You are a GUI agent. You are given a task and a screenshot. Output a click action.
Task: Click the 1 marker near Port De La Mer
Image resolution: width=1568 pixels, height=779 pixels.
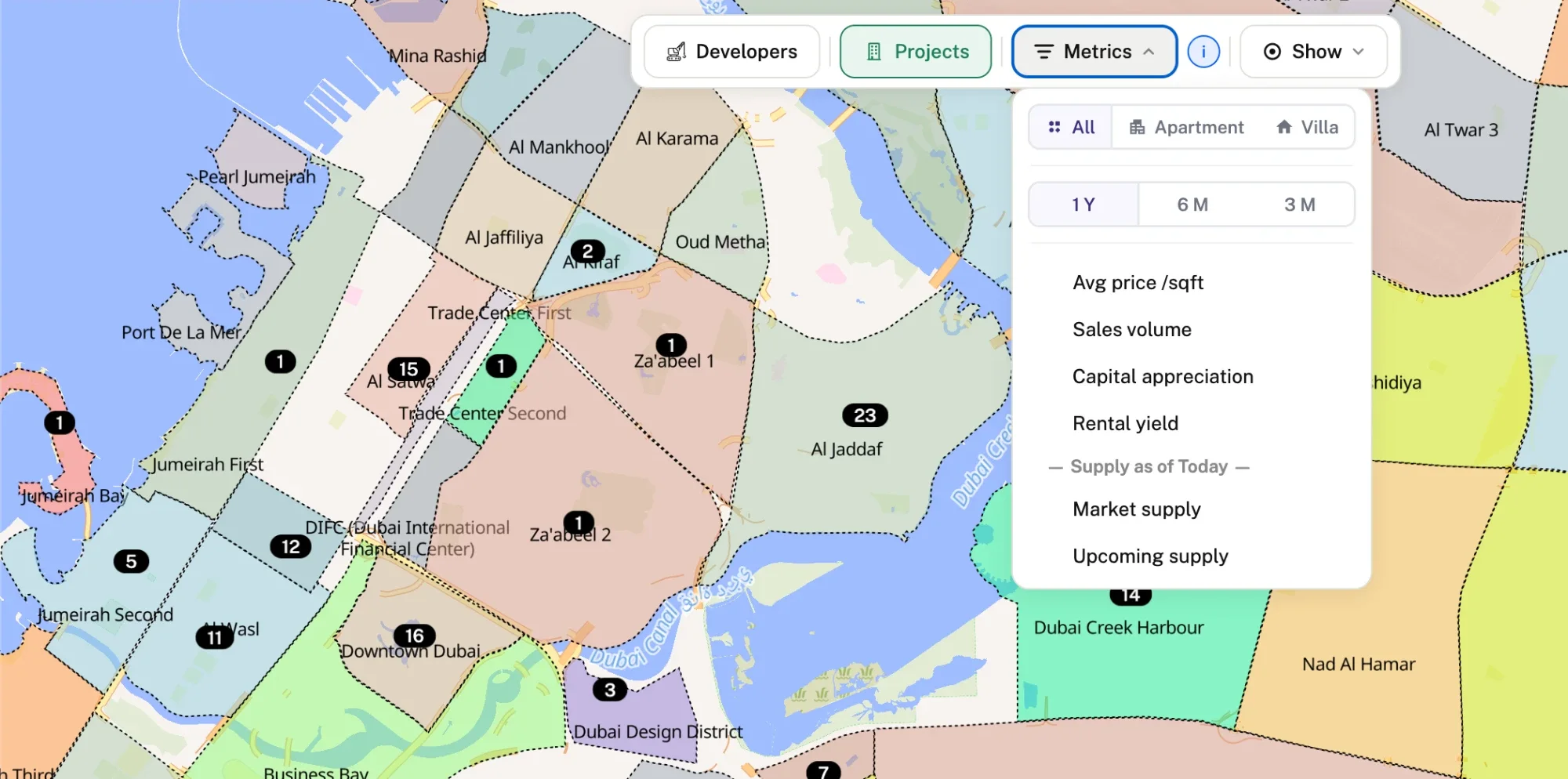click(x=280, y=361)
